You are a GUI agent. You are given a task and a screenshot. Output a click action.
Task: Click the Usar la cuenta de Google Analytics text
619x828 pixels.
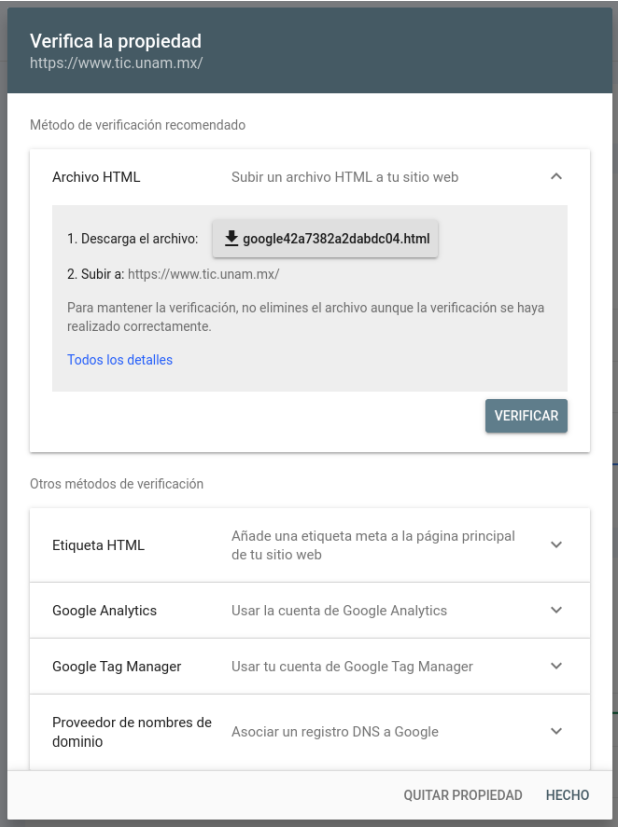(x=339, y=610)
